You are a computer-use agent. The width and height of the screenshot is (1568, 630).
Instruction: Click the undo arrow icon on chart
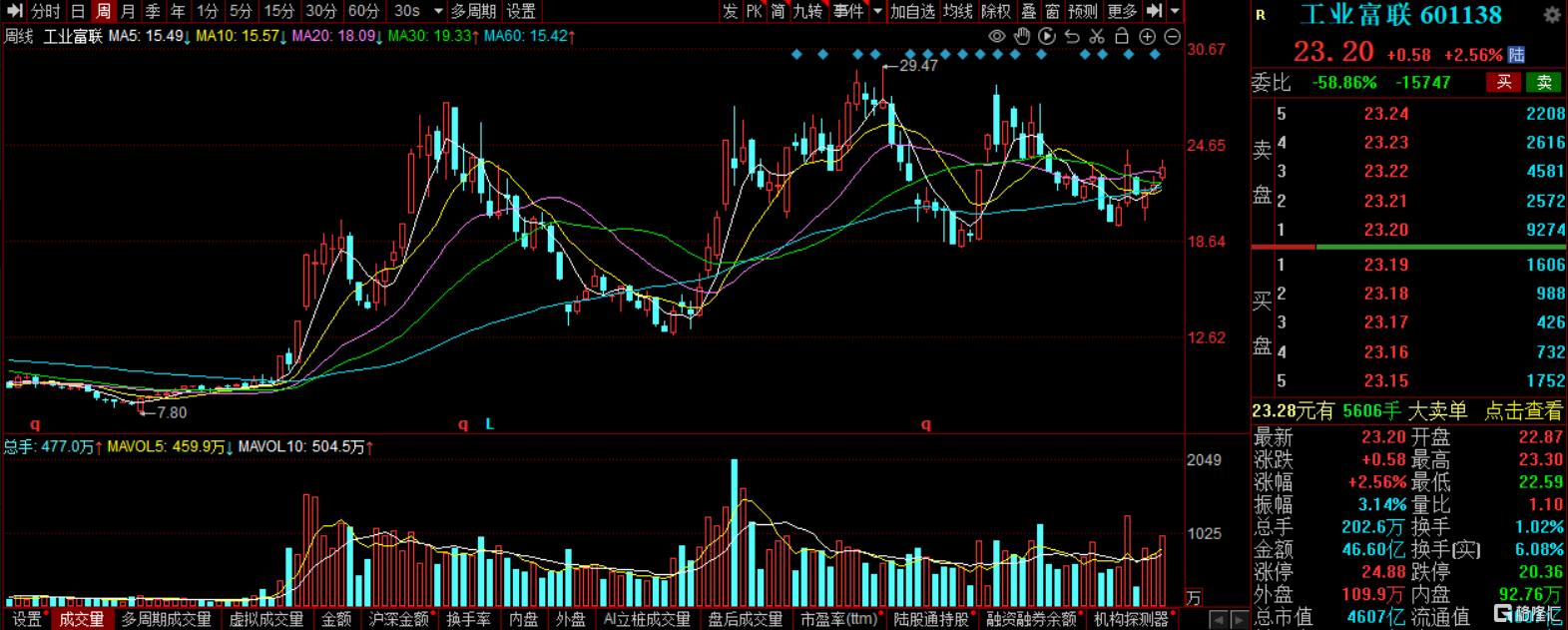[x=1072, y=37]
